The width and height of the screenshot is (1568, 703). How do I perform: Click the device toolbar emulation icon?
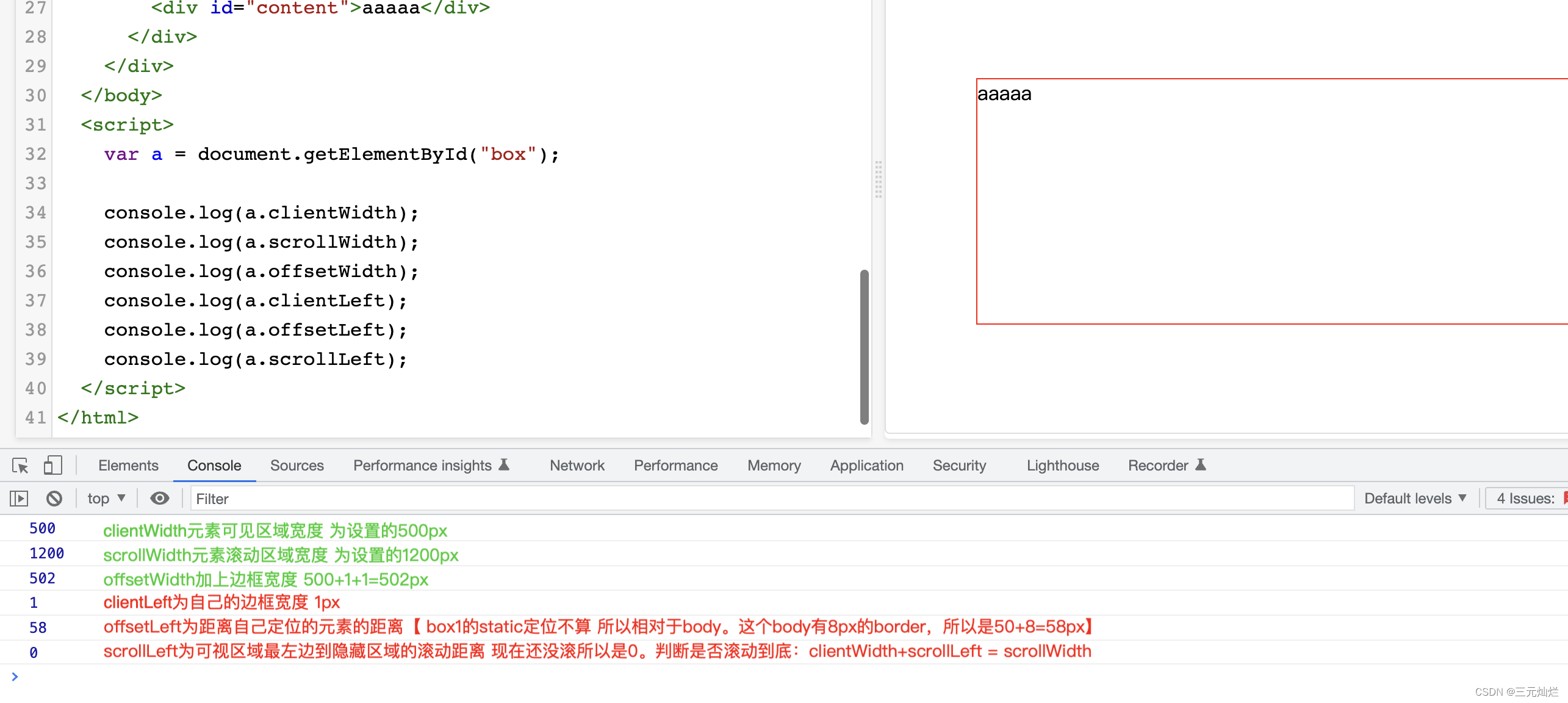(52, 465)
